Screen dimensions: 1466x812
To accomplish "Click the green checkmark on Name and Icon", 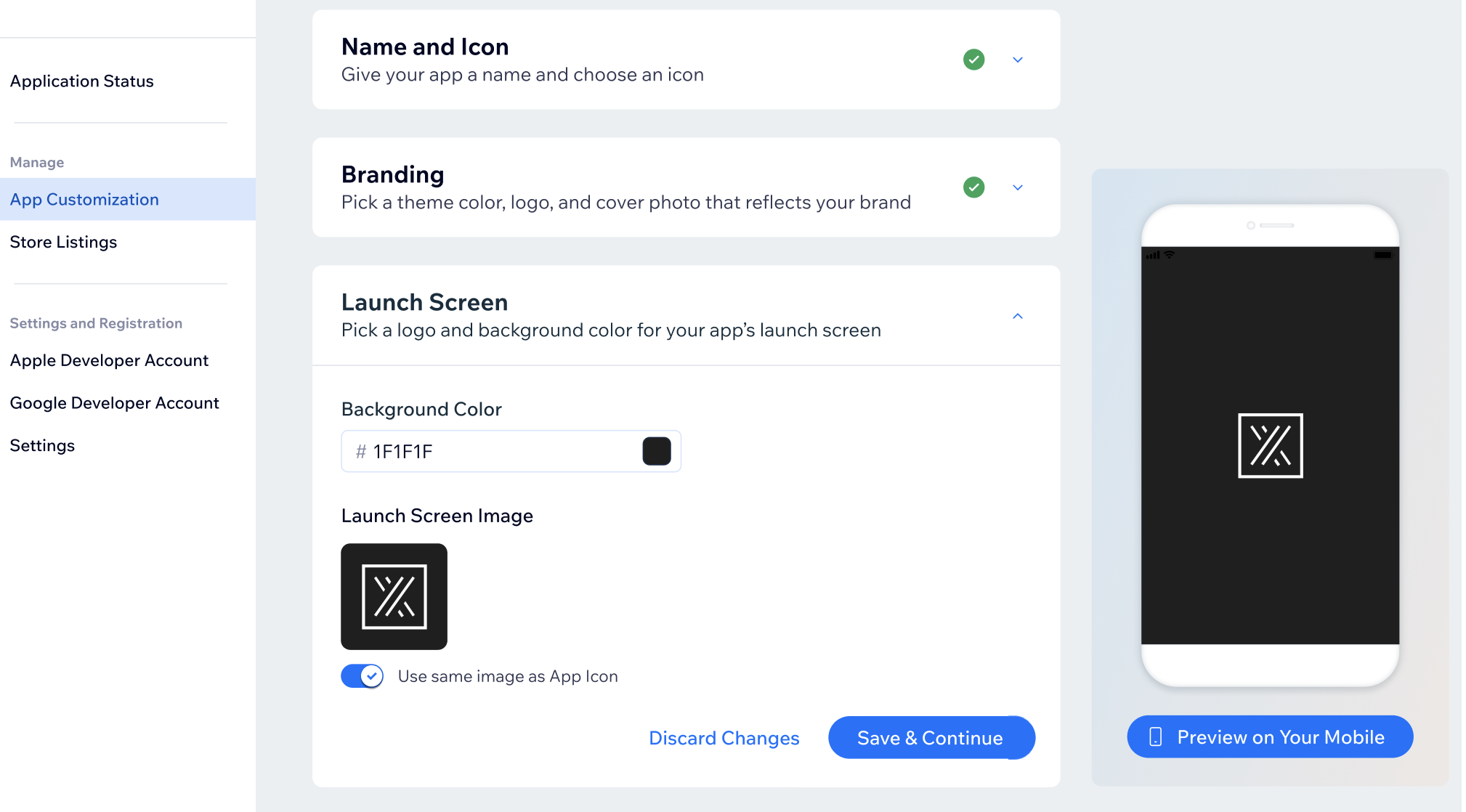I will coord(973,59).
